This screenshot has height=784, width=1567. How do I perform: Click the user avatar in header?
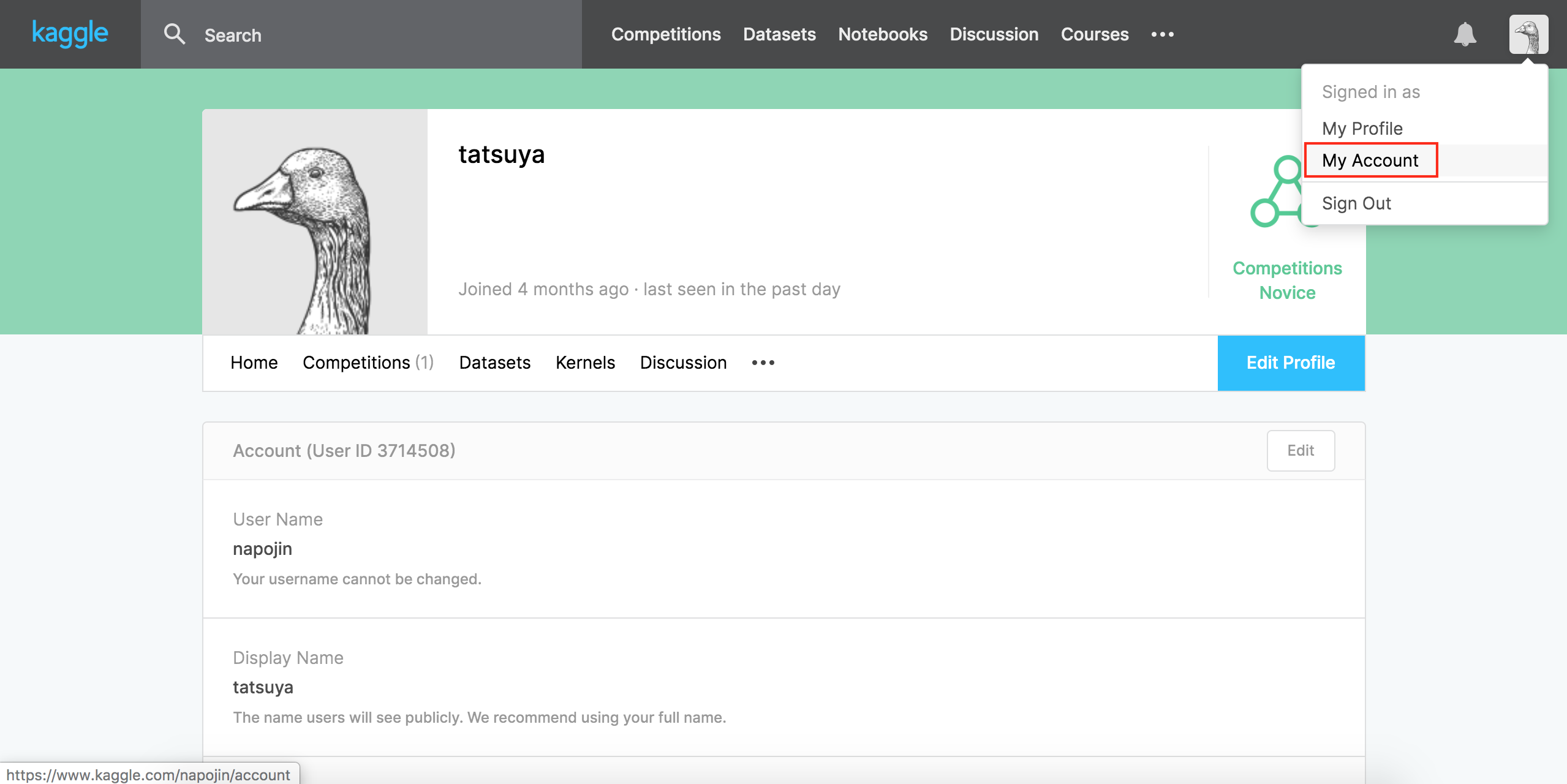1528,34
